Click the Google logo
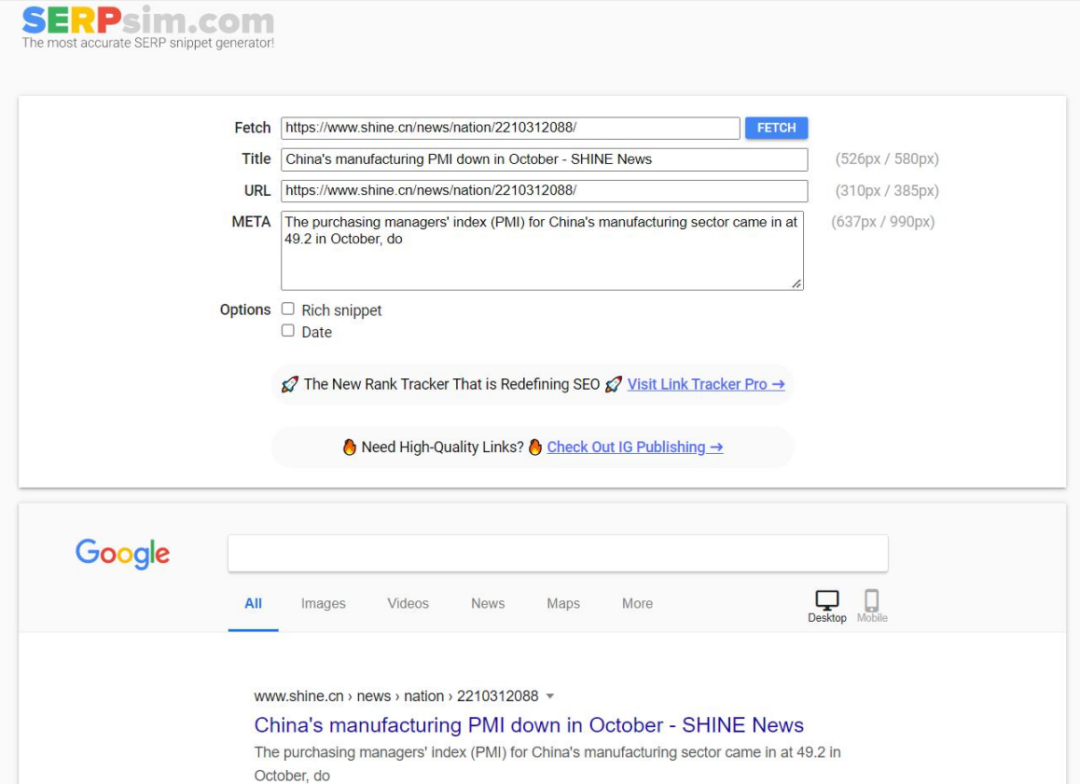The image size is (1080, 784). tap(123, 553)
